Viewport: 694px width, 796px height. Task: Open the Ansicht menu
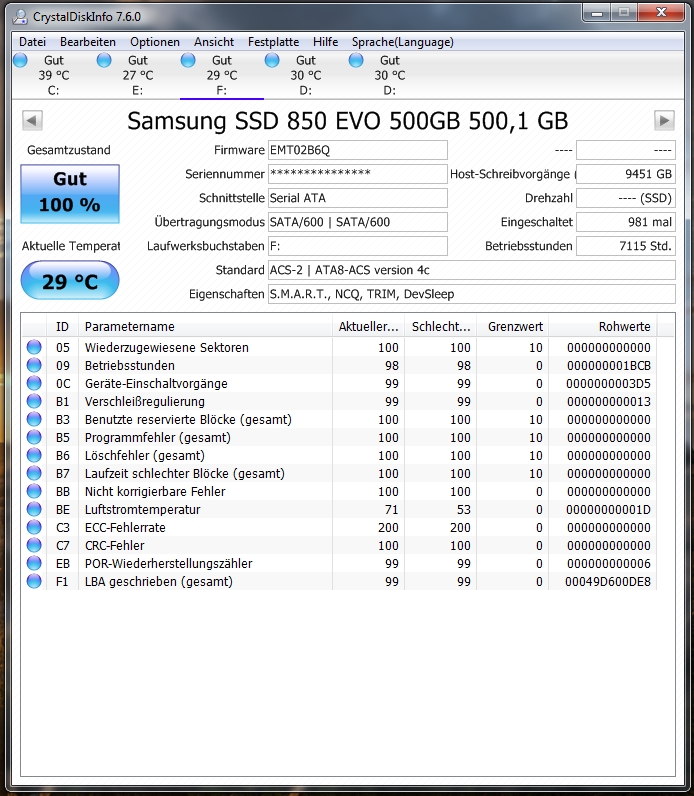[214, 42]
